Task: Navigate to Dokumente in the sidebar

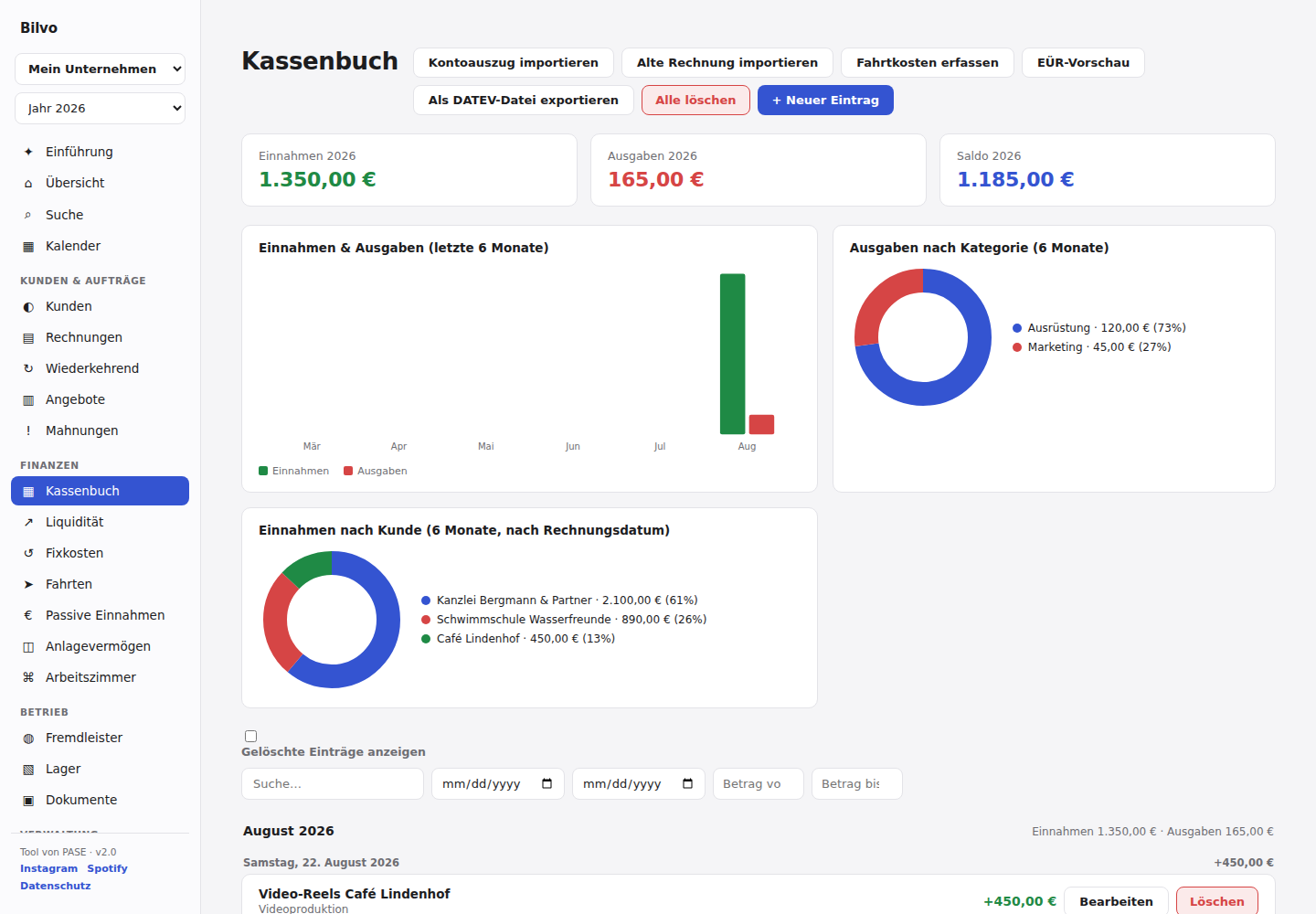Action: [101, 800]
